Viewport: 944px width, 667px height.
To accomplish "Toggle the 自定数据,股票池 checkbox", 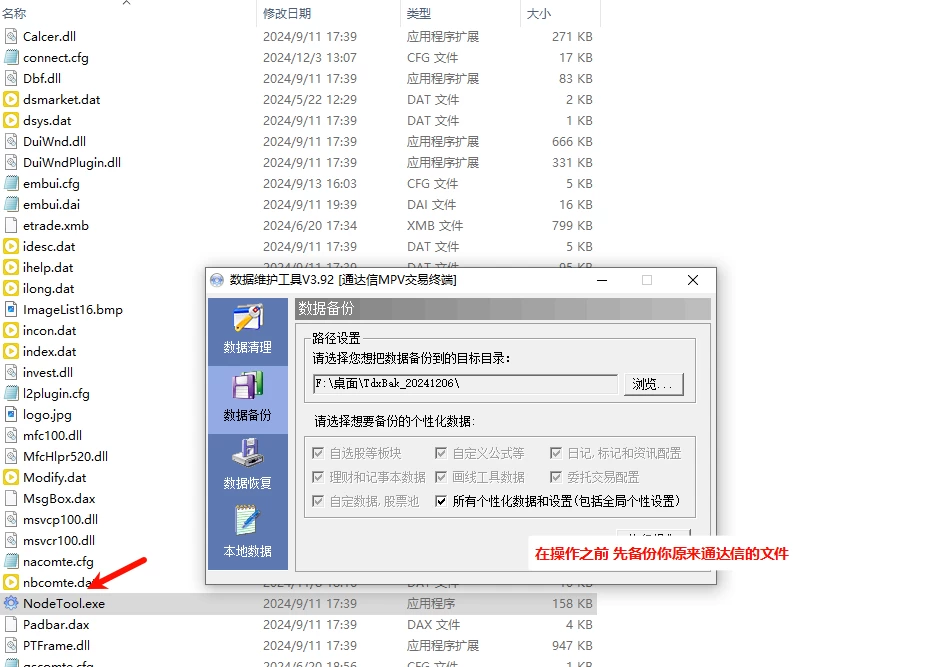I will click(318, 501).
